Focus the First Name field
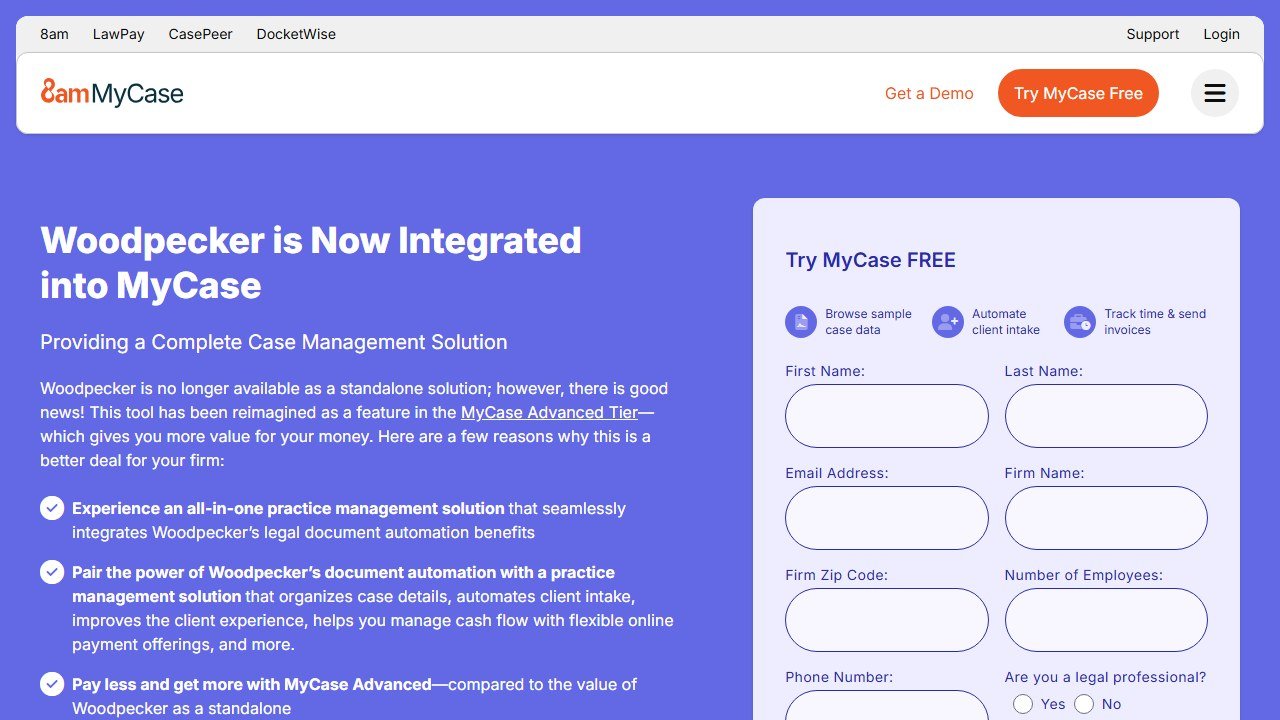 tap(887, 416)
